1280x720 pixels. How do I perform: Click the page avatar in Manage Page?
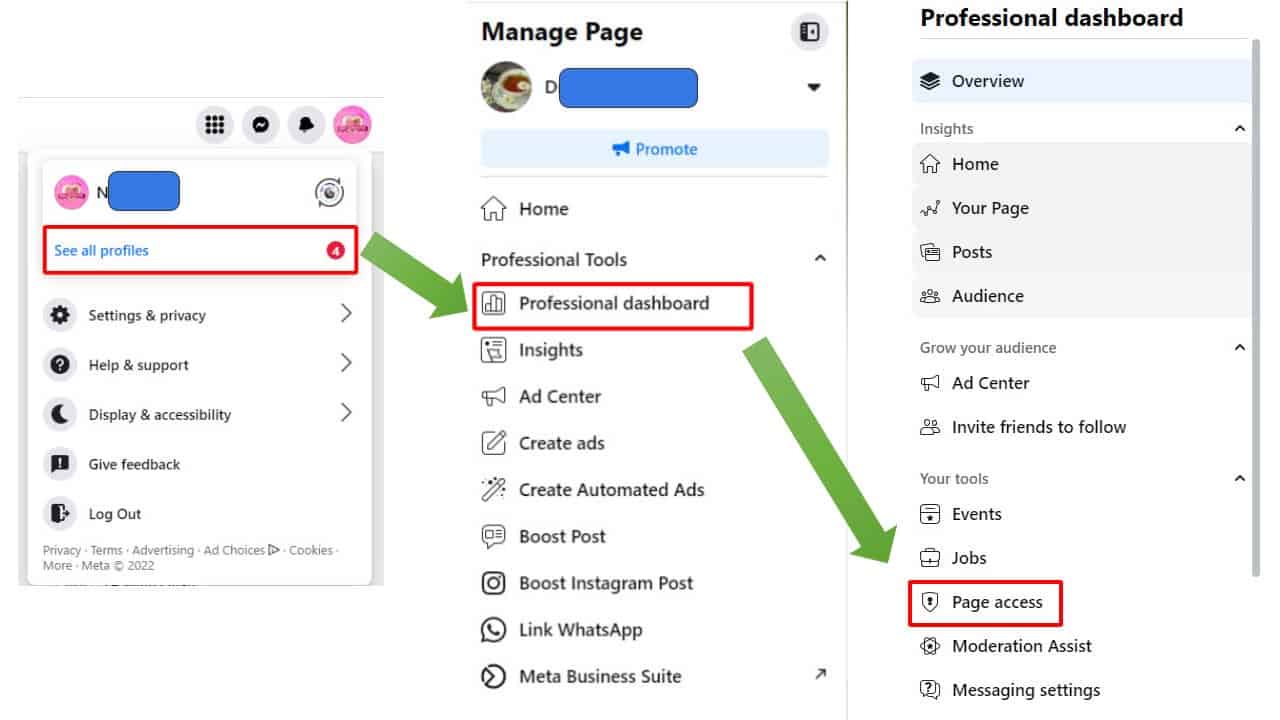[506, 87]
